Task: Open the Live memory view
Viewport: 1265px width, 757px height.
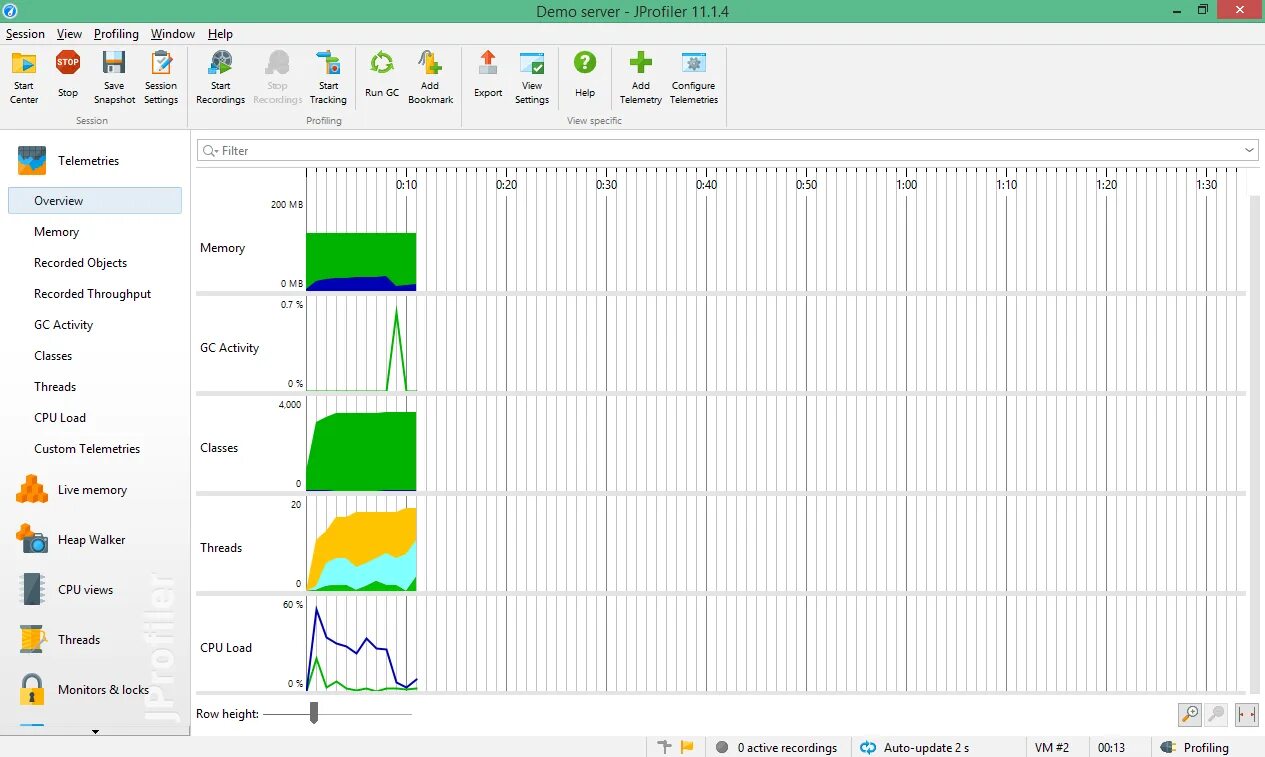Action: point(95,489)
